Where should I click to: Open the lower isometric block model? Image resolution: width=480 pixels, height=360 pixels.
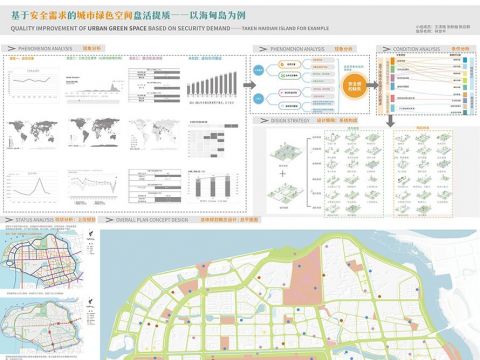(286, 194)
